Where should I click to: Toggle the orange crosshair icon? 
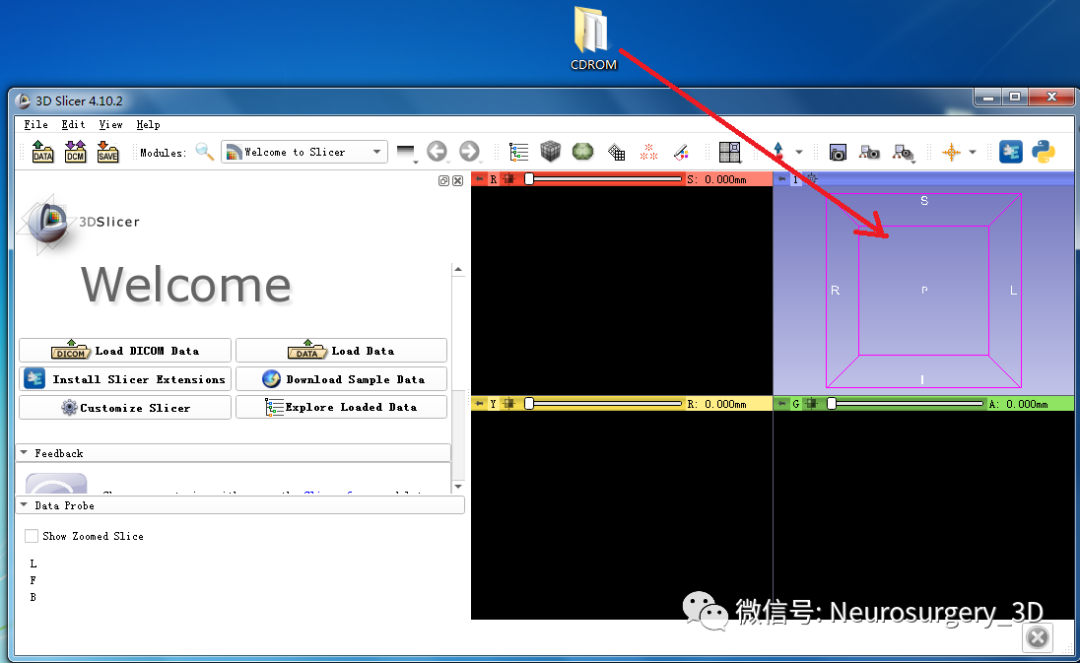951,152
